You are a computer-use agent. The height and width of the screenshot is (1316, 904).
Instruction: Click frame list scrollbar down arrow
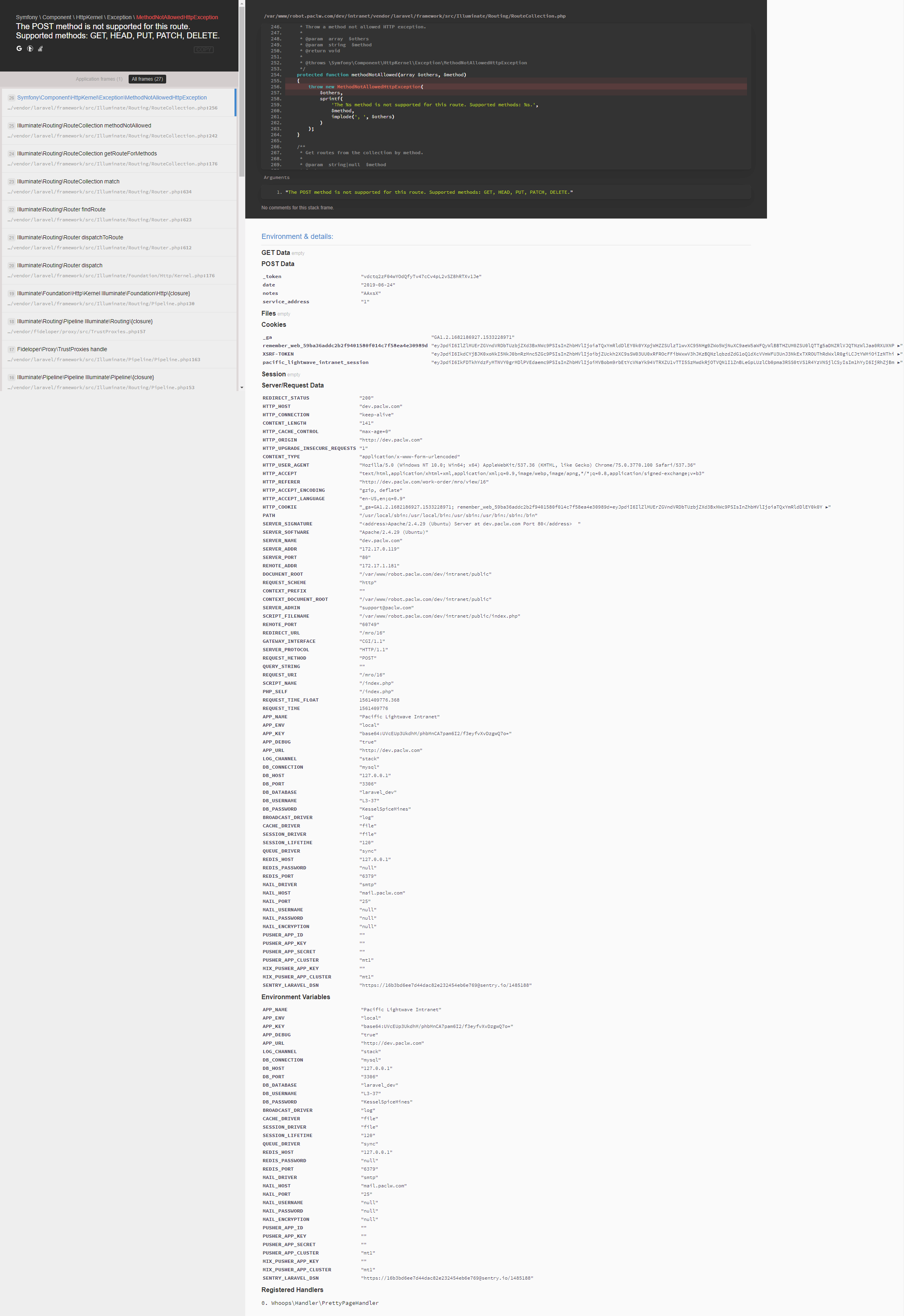coord(242,388)
